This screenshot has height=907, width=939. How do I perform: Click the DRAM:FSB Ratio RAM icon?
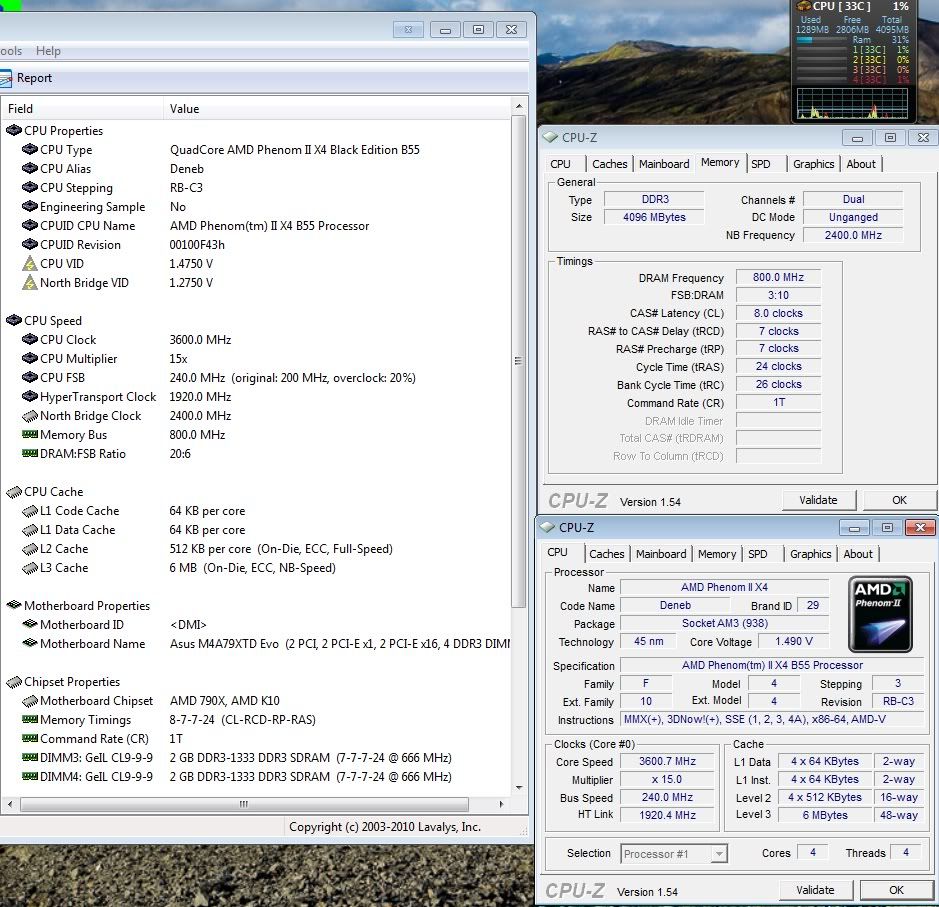tap(29, 454)
